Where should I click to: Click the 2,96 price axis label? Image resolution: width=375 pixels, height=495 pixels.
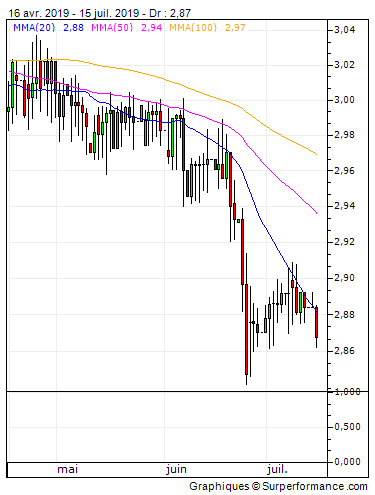345,171
